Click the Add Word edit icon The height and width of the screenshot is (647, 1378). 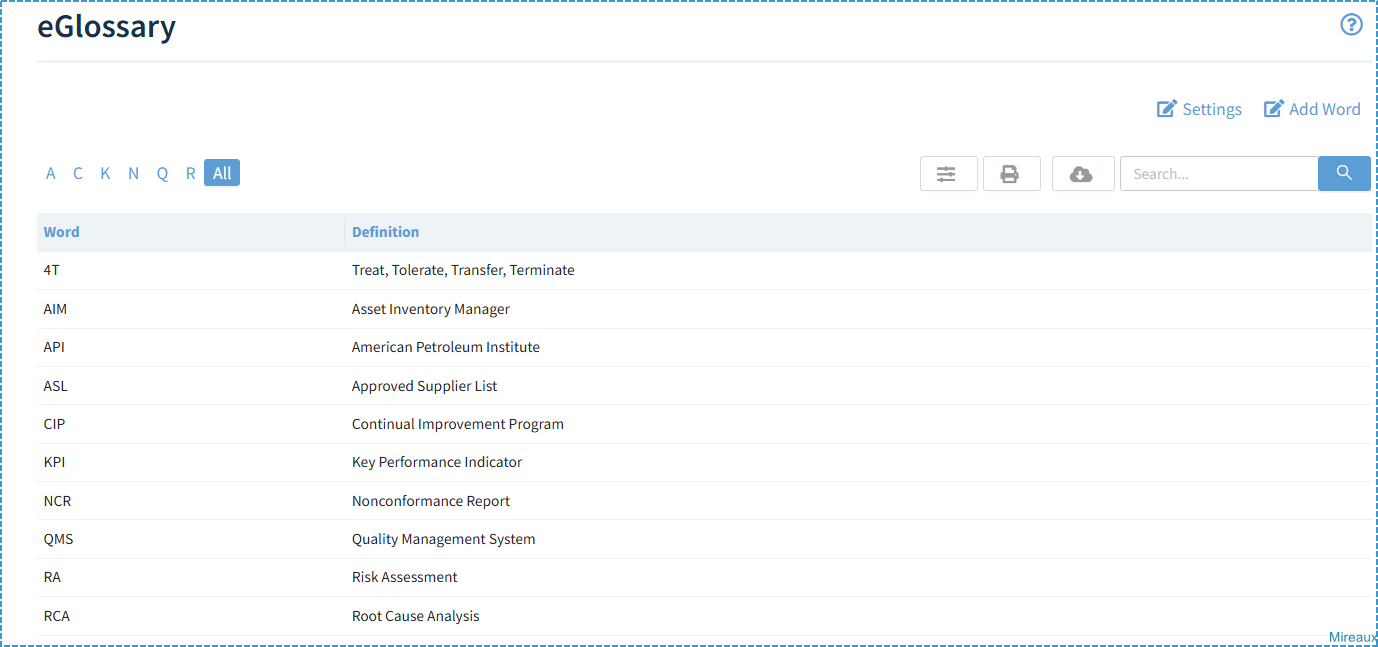[1273, 109]
